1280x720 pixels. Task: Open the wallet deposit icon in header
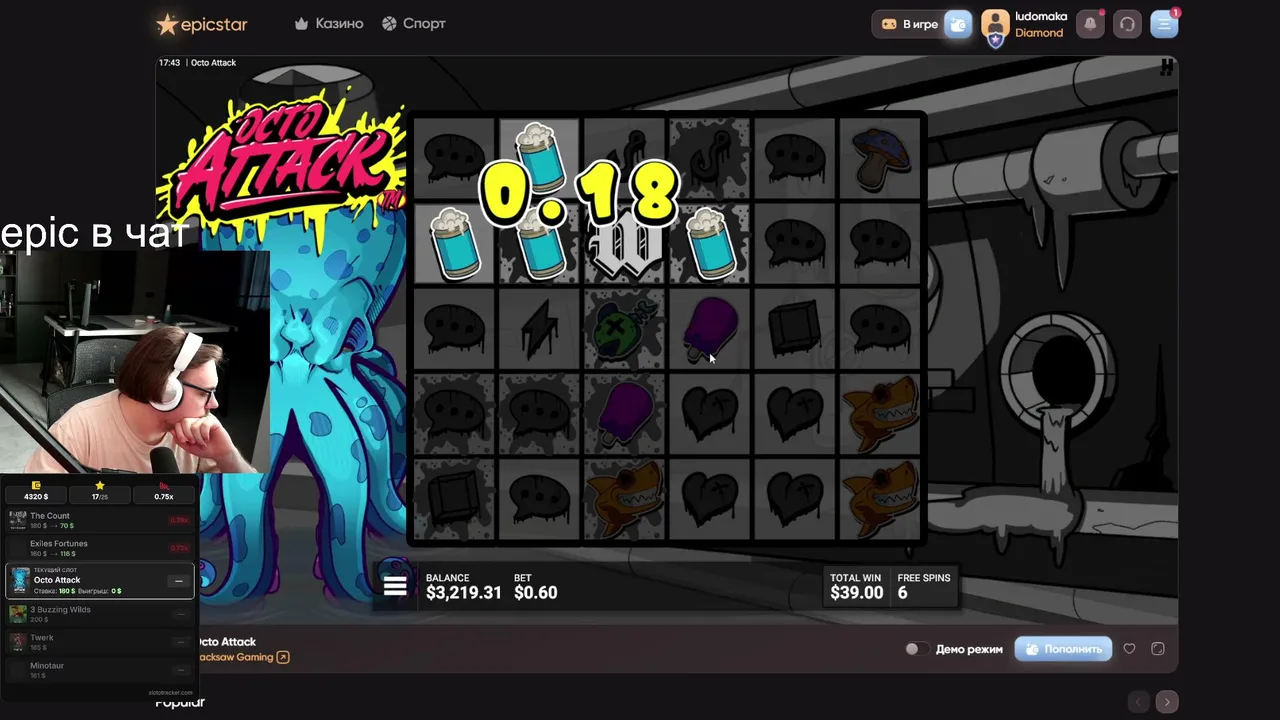[x=958, y=24]
